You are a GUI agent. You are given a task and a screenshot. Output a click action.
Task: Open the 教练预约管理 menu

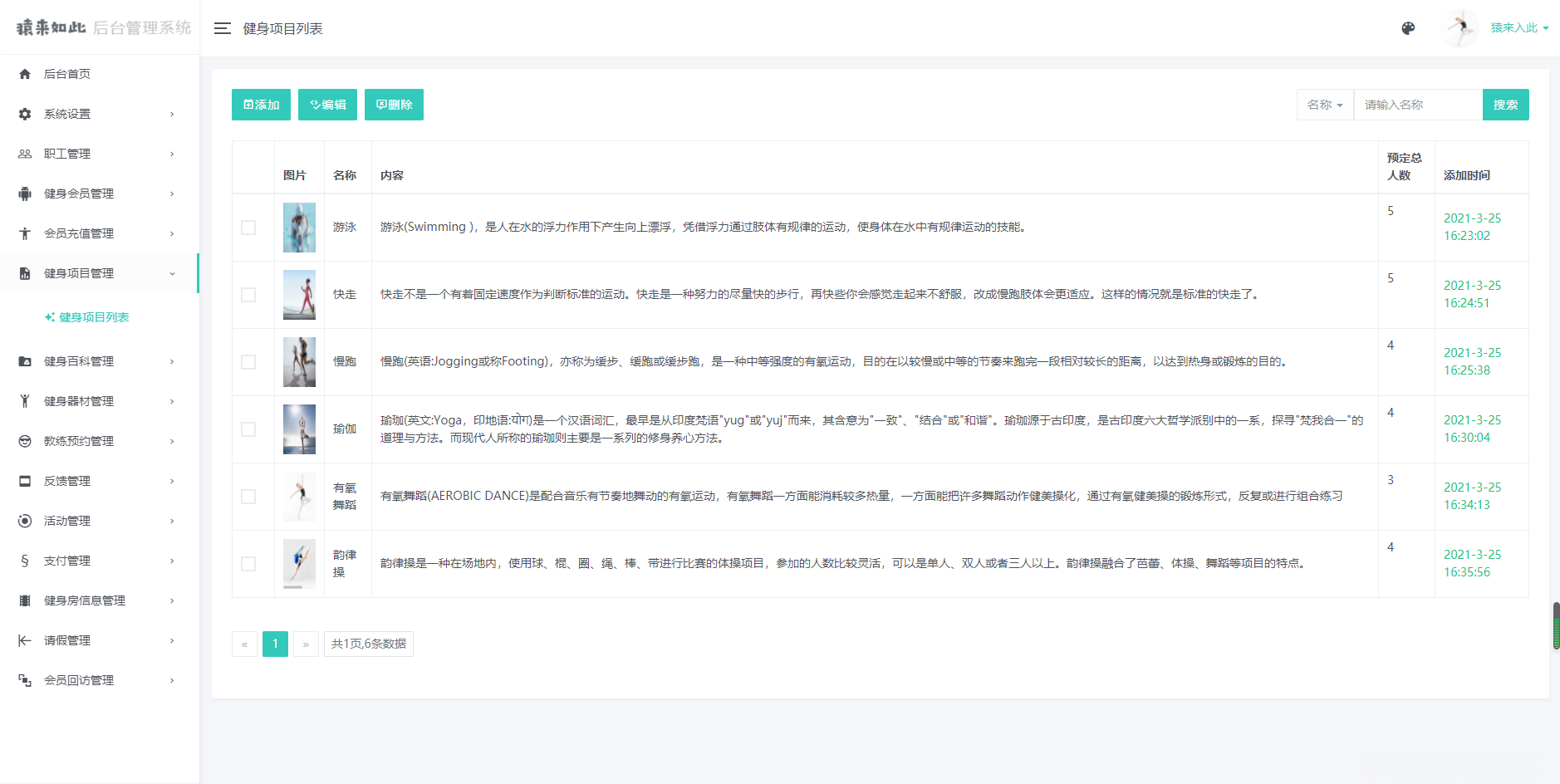[x=100, y=441]
